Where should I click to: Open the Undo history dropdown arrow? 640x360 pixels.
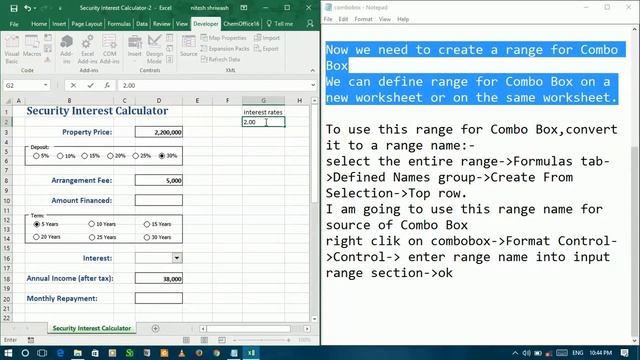tap(35, 8)
